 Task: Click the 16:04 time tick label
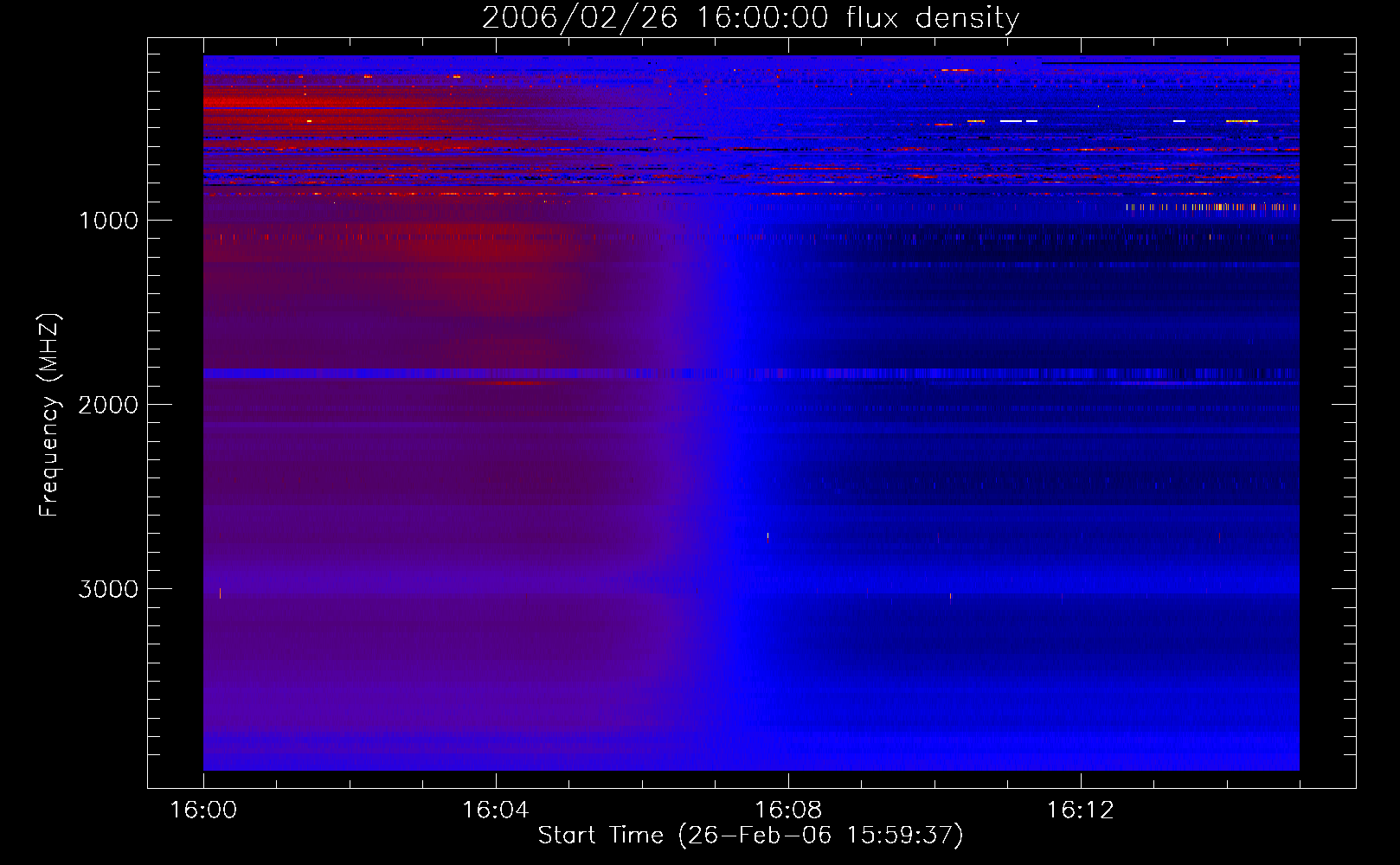496,810
